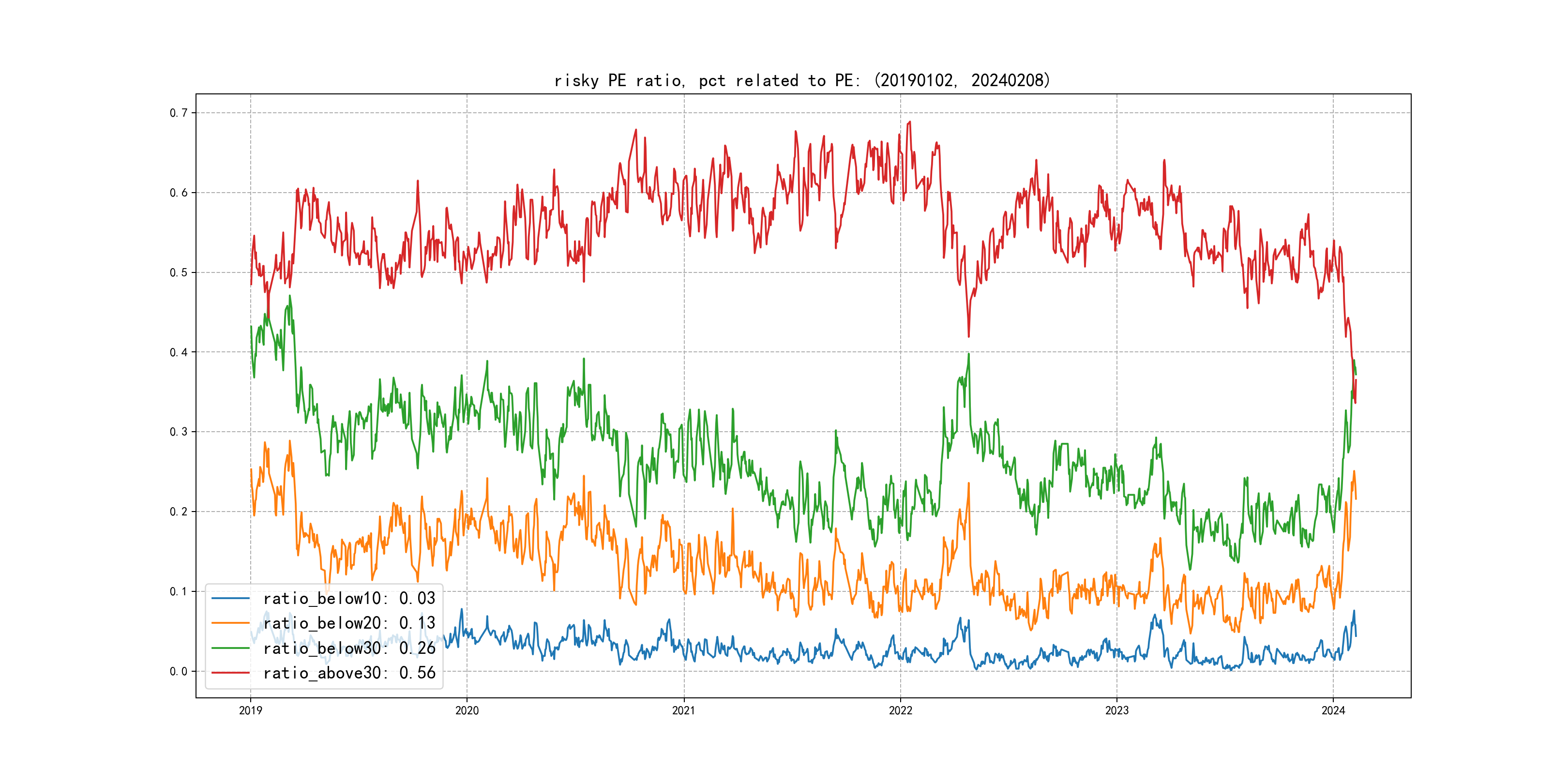
Task: Select the 'ratio_above30: 0.56' legend label
Action: (349, 673)
